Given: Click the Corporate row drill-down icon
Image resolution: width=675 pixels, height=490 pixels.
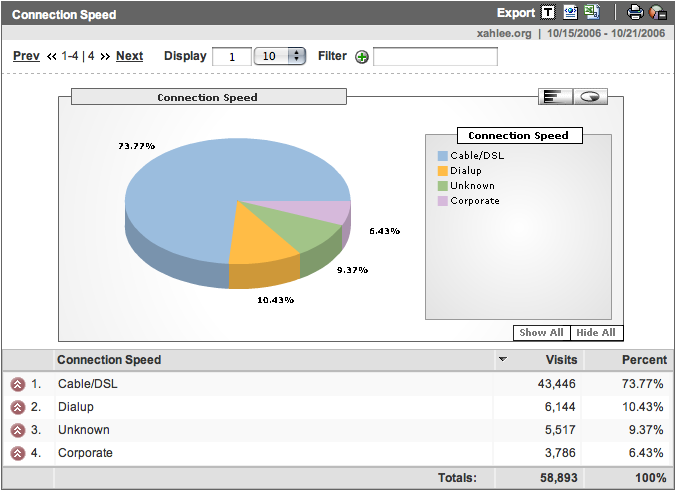Looking at the screenshot, I should coord(17,454).
